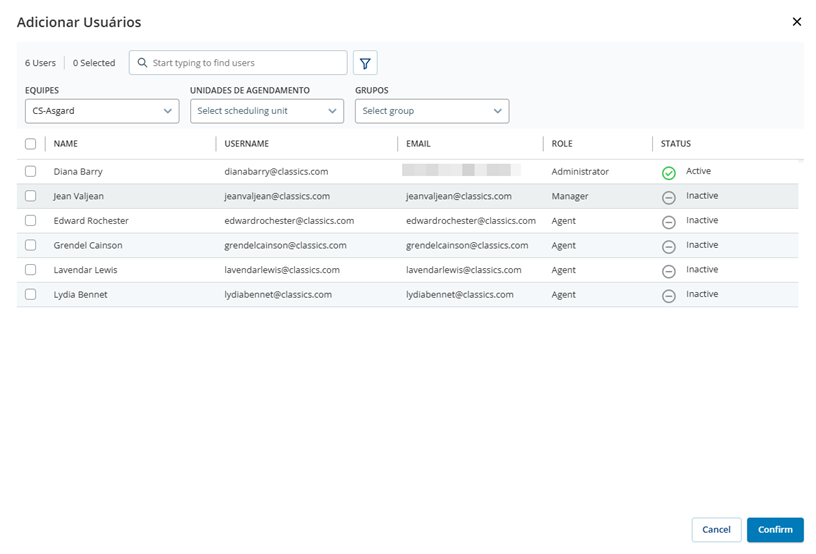Open the Equipes CS-Asgard dropdown
This screenshot has height=554, width=816.
point(102,111)
